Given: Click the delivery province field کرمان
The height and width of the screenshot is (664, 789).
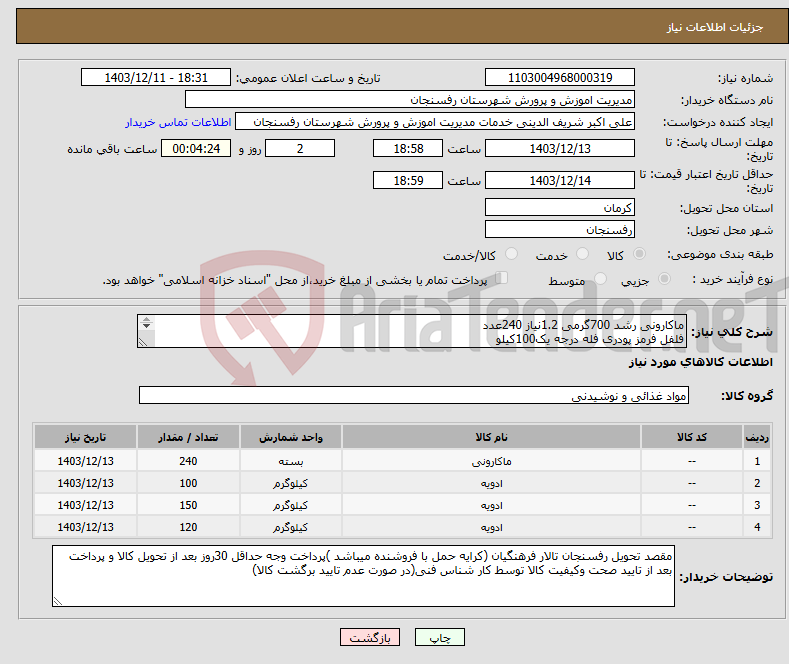Looking at the screenshot, I should [x=560, y=207].
